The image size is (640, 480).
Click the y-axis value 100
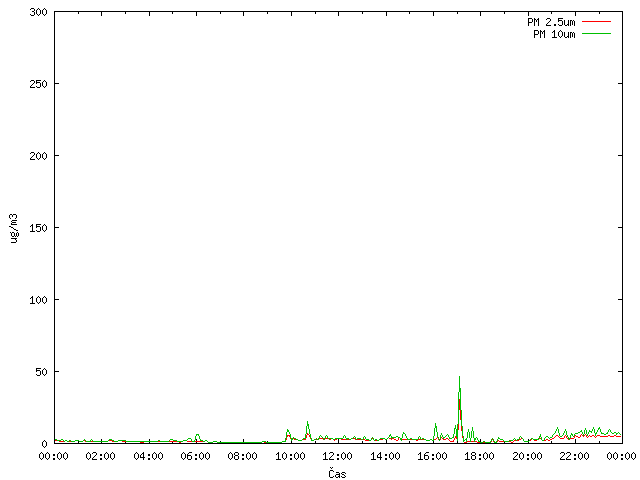pyautogui.click(x=38, y=300)
